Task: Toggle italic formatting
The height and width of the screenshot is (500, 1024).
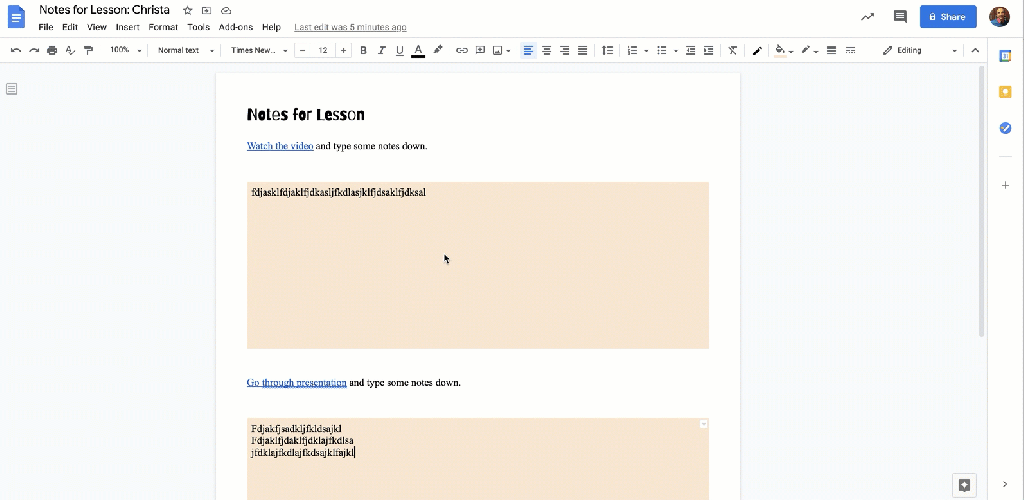Action: pyautogui.click(x=381, y=50)
